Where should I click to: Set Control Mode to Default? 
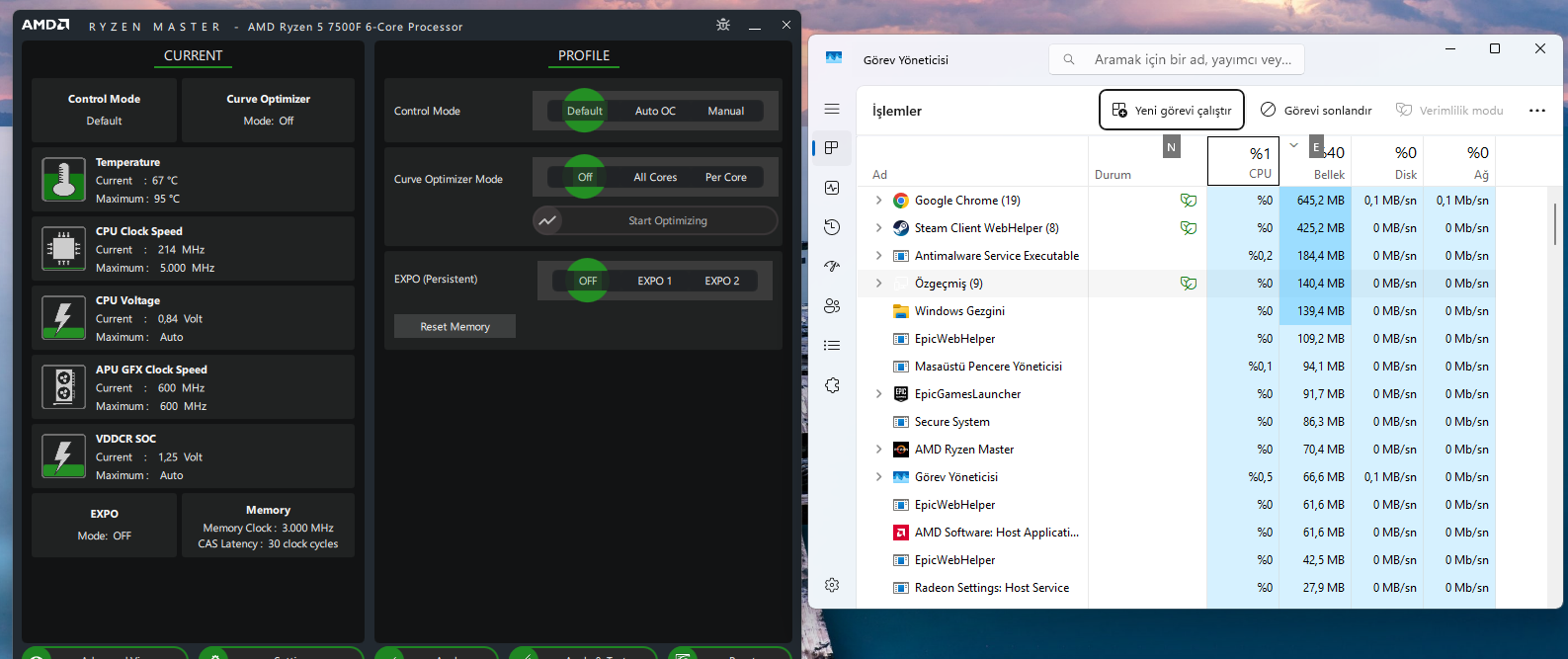[x=585, y=111]
